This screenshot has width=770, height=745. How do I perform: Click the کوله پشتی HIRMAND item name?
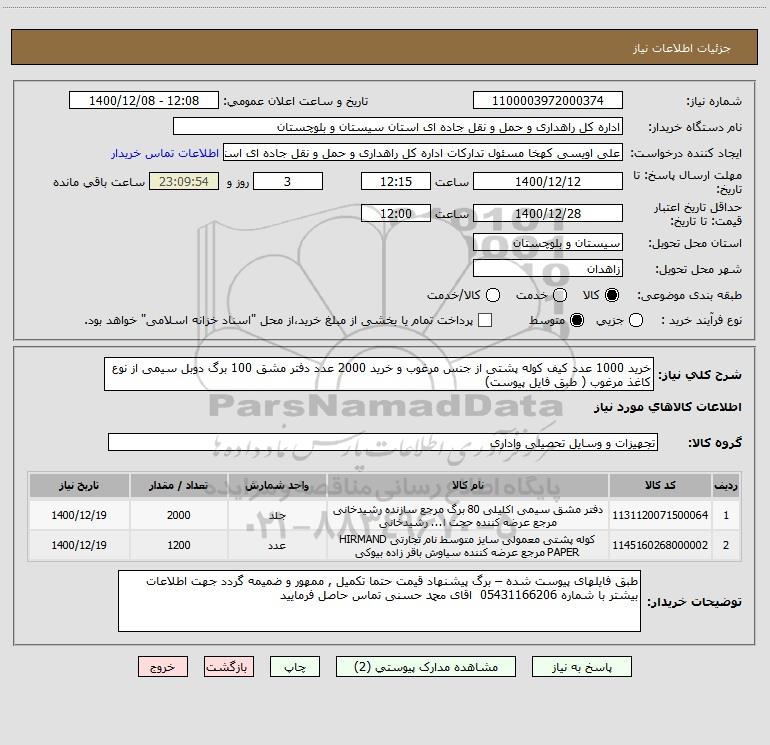click(467, 546)
